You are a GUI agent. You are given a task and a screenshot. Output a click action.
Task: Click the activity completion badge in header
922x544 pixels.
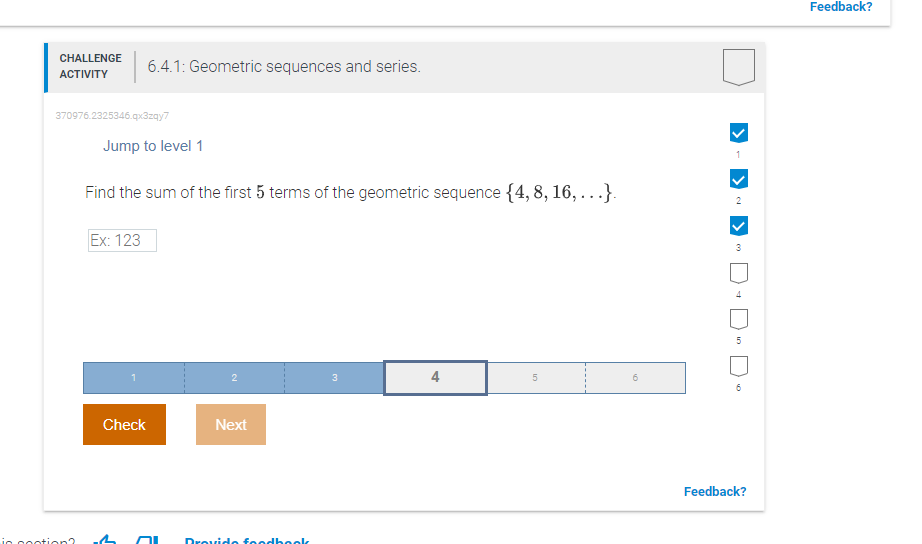(x=739, y=67)
